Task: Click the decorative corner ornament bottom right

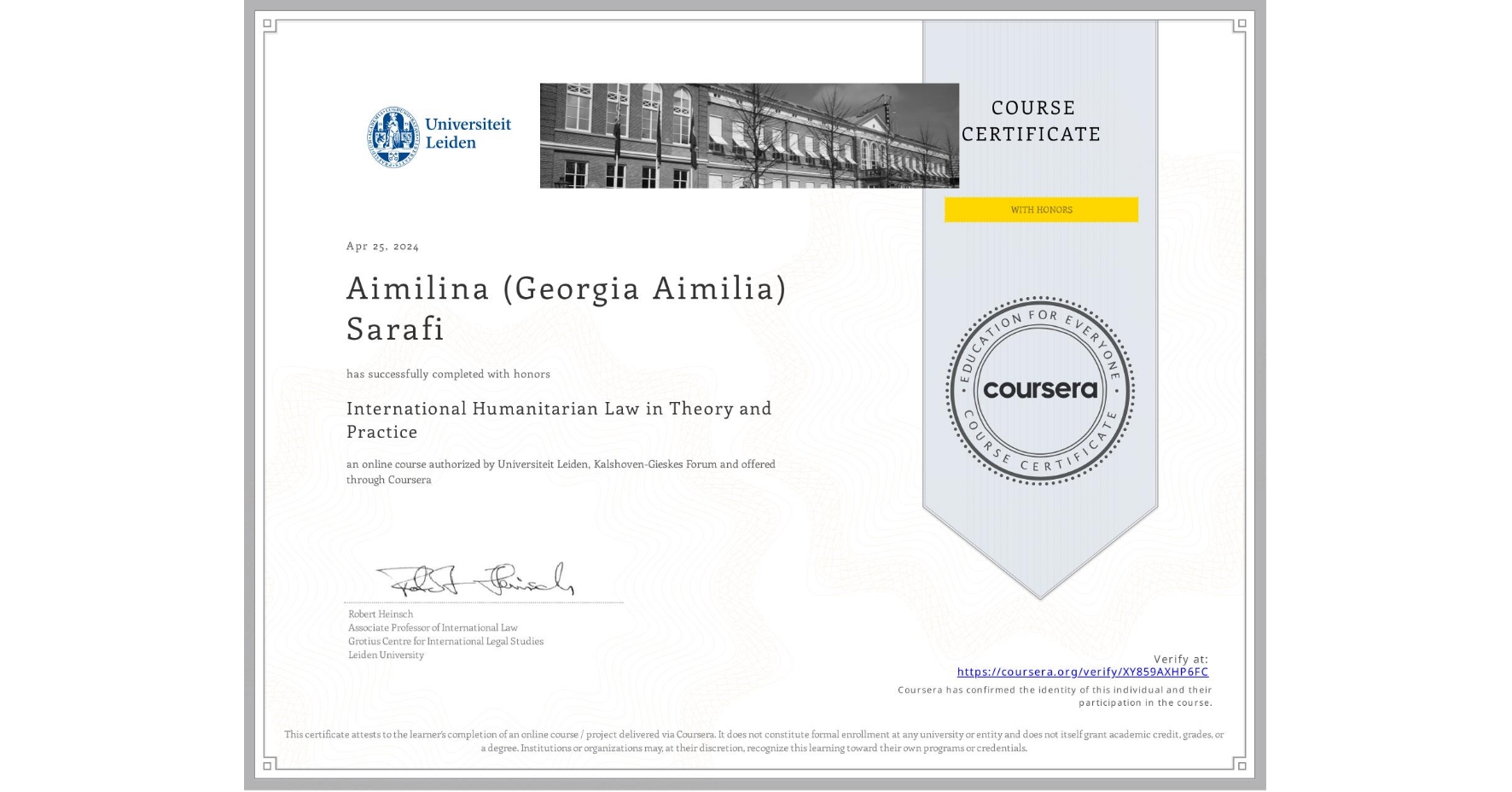Action: coord(1240,766)
